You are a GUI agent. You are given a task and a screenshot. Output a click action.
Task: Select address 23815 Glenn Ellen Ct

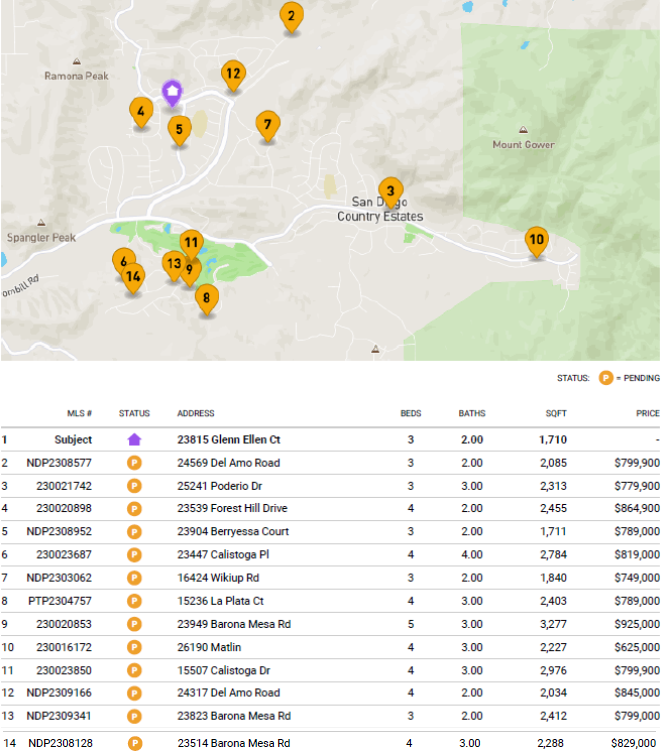(228, 440)
